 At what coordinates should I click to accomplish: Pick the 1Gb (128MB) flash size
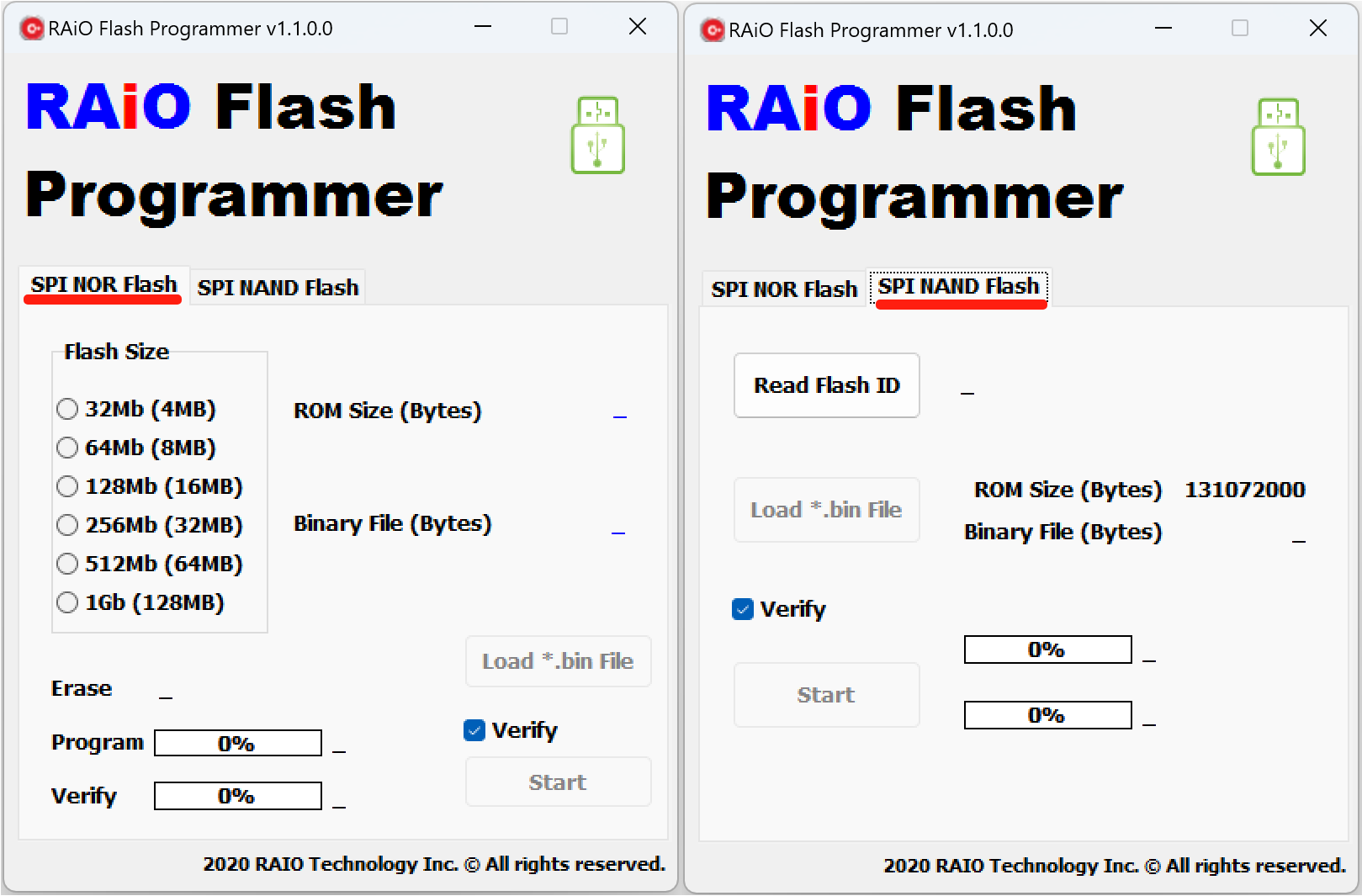[67, 603]
